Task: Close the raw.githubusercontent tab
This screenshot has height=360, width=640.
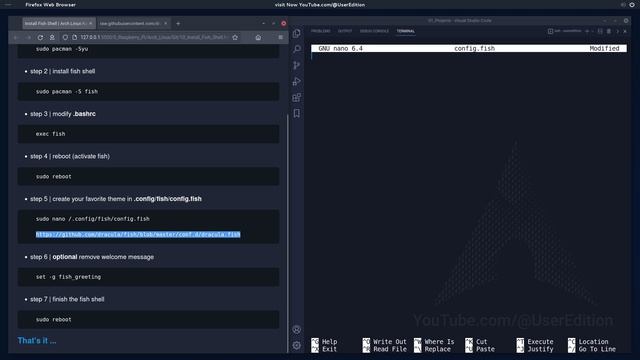Action: click(165, 24)
